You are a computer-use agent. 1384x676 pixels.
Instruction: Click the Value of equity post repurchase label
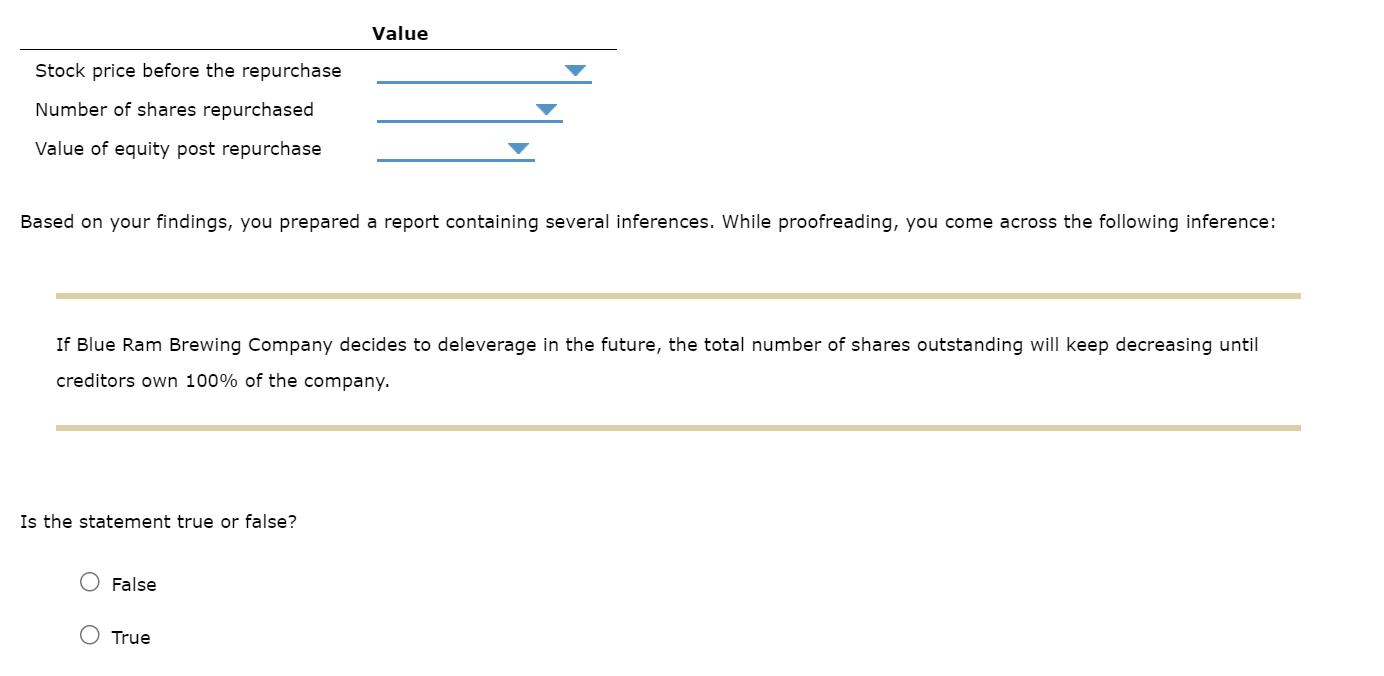pyautogui.click(x=178, y=148)
